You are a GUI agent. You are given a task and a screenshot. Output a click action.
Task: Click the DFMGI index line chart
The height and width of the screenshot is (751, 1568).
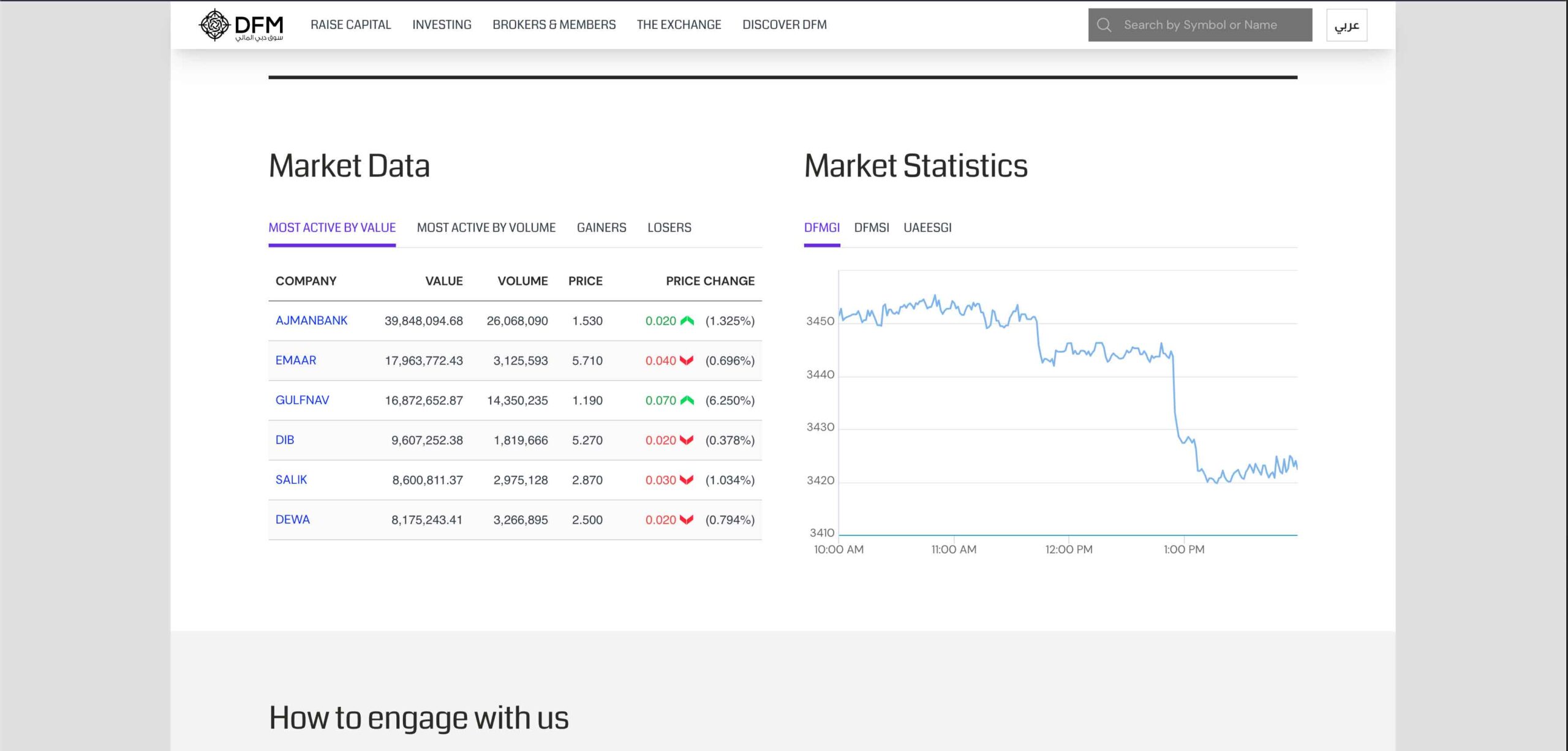coord(1068,402)
